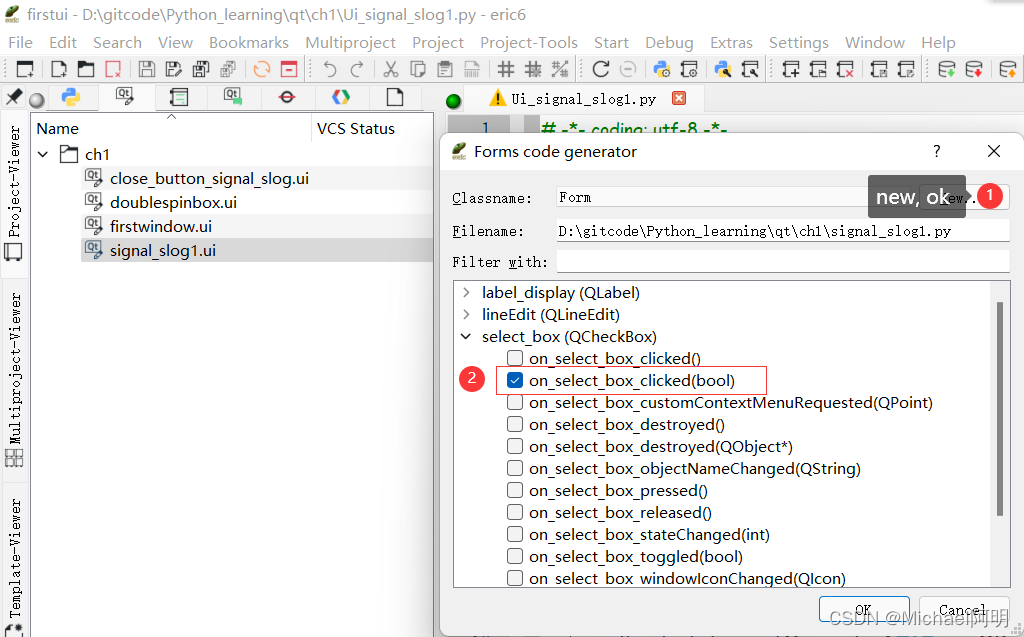The width and height of the screenshot is (1024, 637).
Task: Click the Filename field in dialog
Action: tap(783, 231)
